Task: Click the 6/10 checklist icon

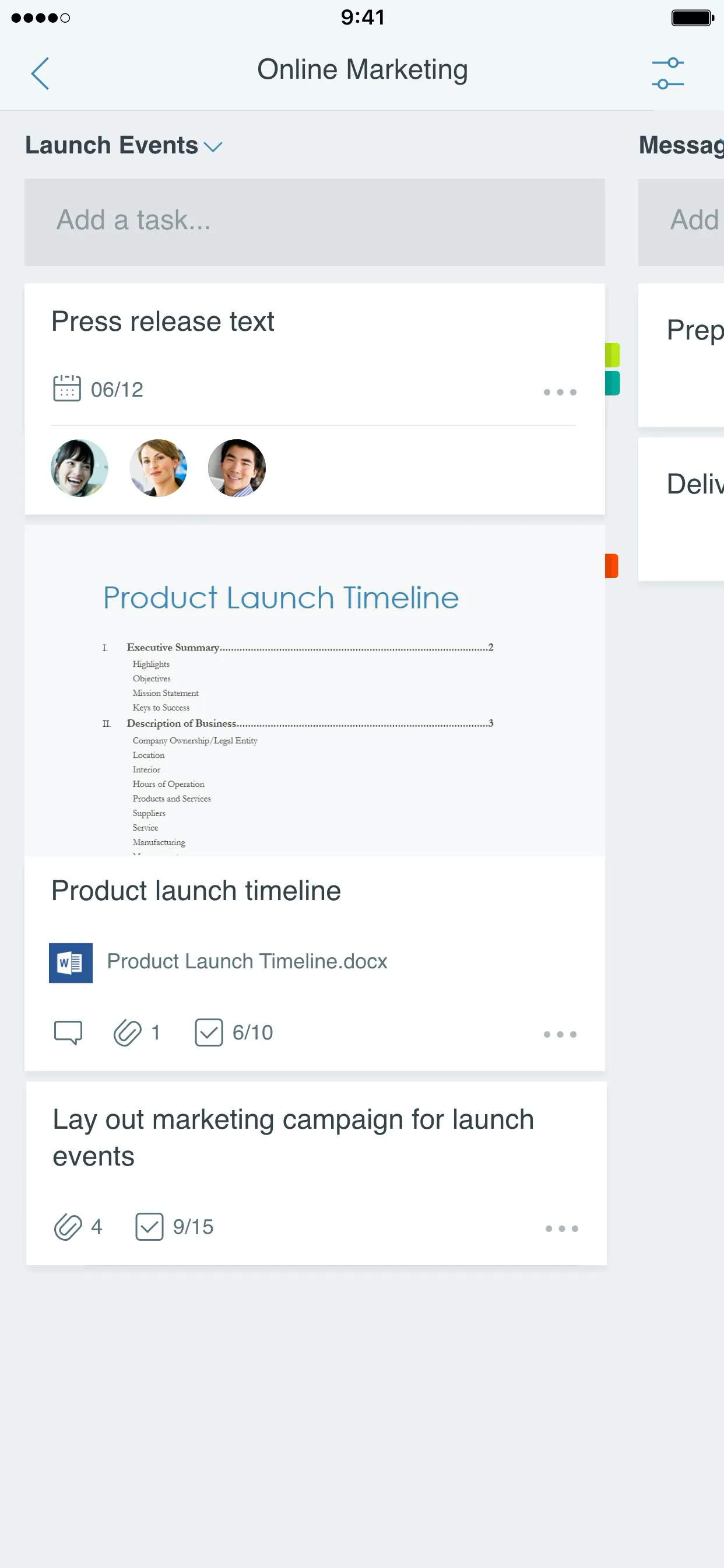Action: 209,1032
